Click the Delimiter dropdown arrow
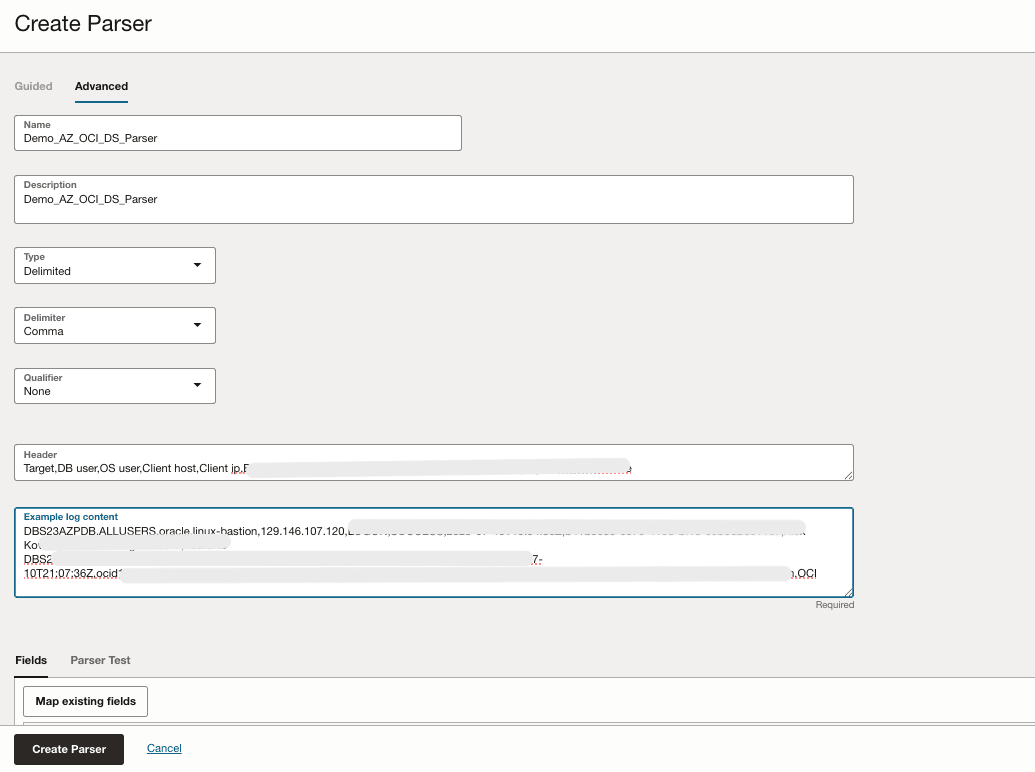 (x=197, y=325)
